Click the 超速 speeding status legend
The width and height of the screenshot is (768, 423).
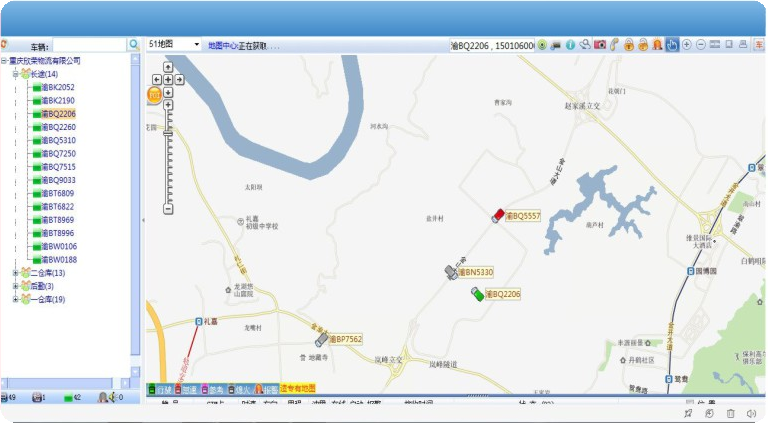(x=186, y=390)
